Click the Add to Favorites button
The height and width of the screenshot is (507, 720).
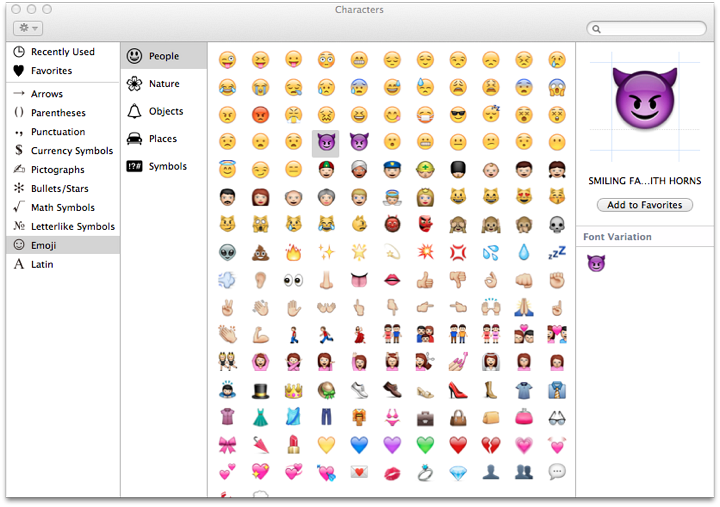645,205
